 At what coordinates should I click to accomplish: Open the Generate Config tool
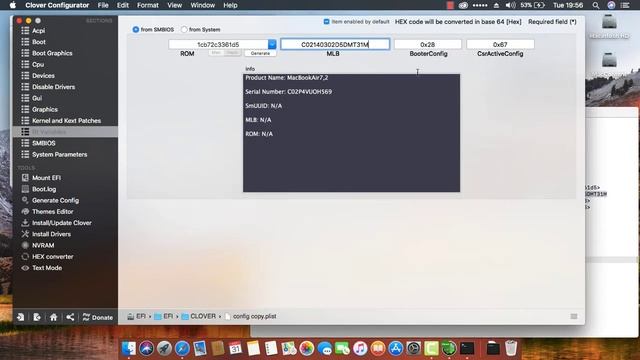tap(55, 200)
